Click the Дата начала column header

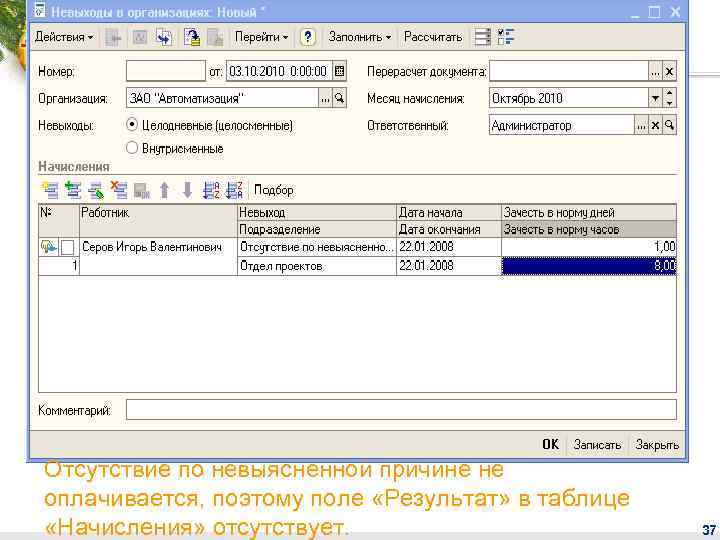pos(449,213)
